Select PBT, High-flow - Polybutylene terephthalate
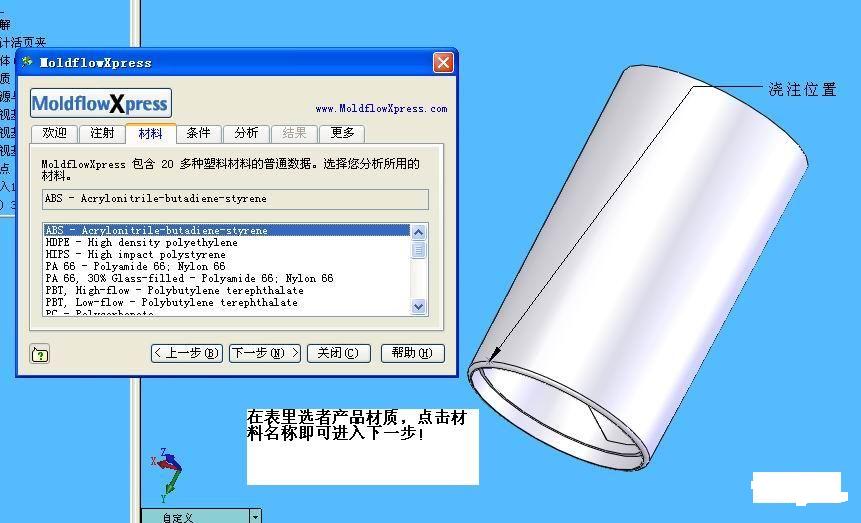 pos(227,291)
